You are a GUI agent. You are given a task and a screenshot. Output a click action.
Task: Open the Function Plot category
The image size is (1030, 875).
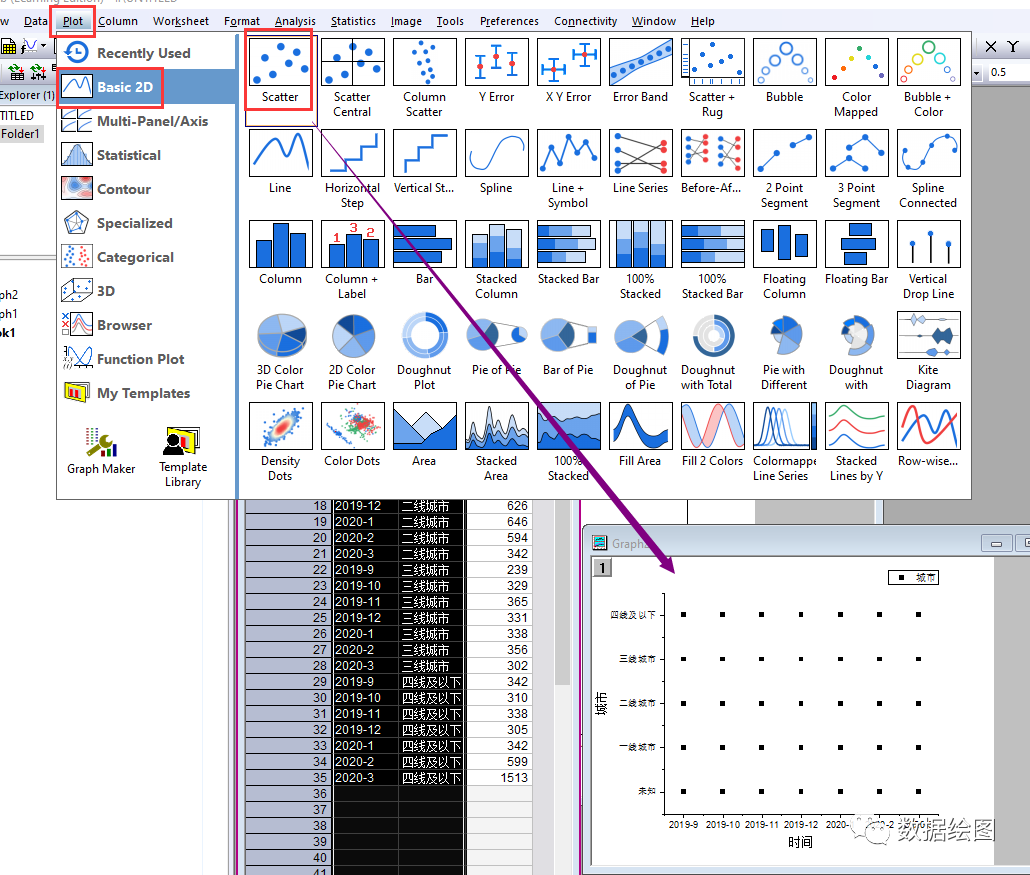(146, 359)
